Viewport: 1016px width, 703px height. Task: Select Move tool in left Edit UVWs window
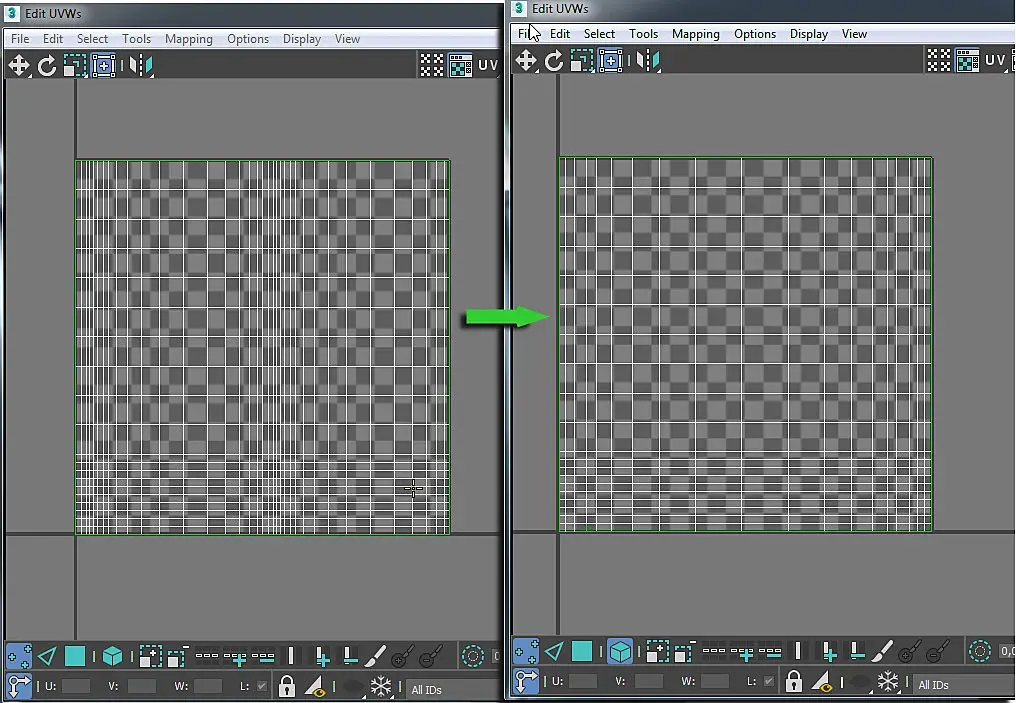[x=19, y=65]
